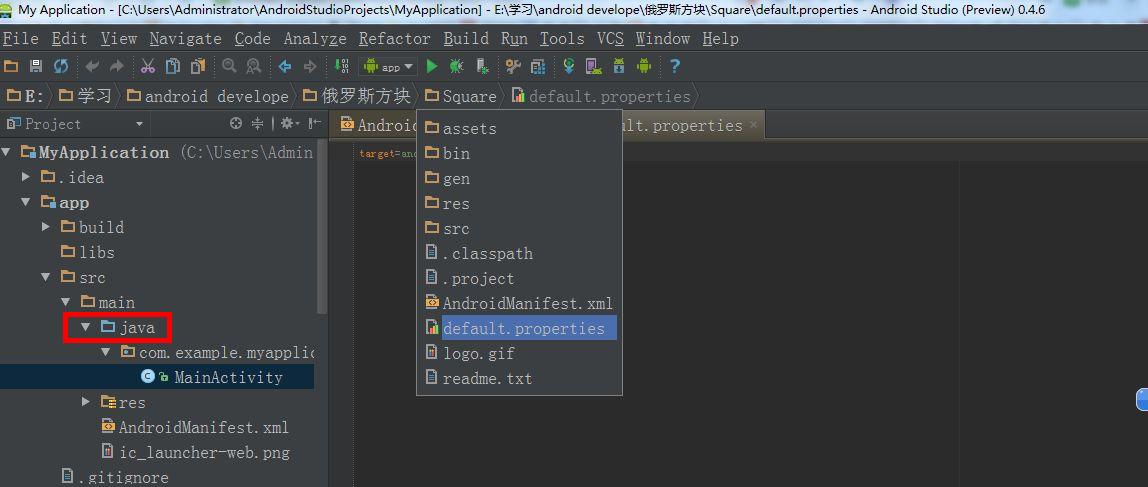This screenshot has height=487, width=1148.
Task: Click the Replace magnifier icon
Action: pos(253,67)
